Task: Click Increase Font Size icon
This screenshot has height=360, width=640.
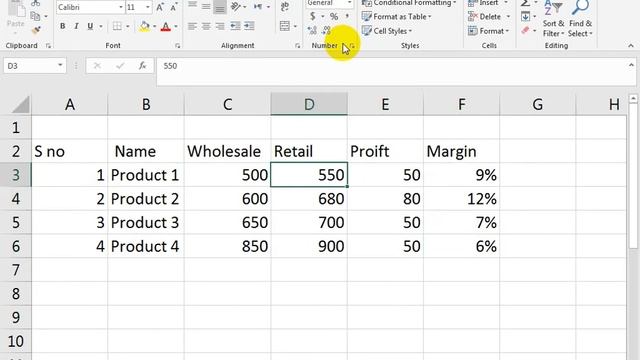Action: [160, 7]
